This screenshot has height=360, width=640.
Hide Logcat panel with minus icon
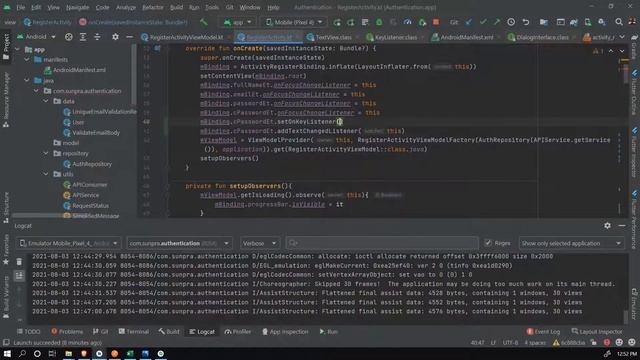coord(622,225)
